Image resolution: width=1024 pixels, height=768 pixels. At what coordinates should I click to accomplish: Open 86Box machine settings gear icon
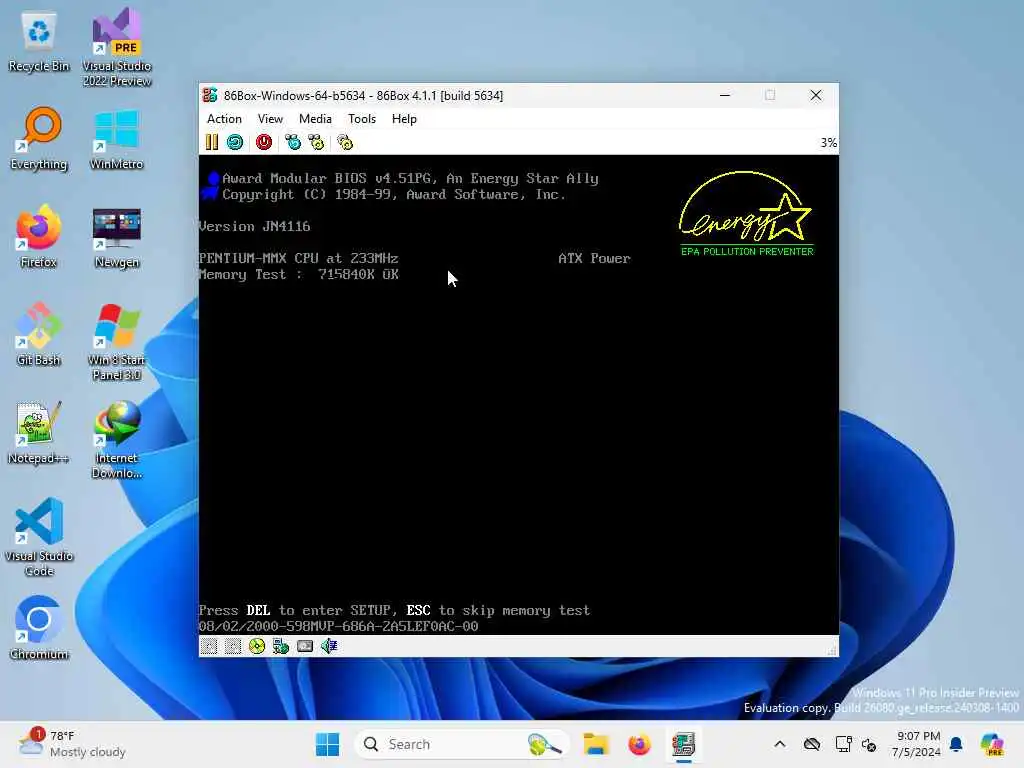(x=345, y=142)
